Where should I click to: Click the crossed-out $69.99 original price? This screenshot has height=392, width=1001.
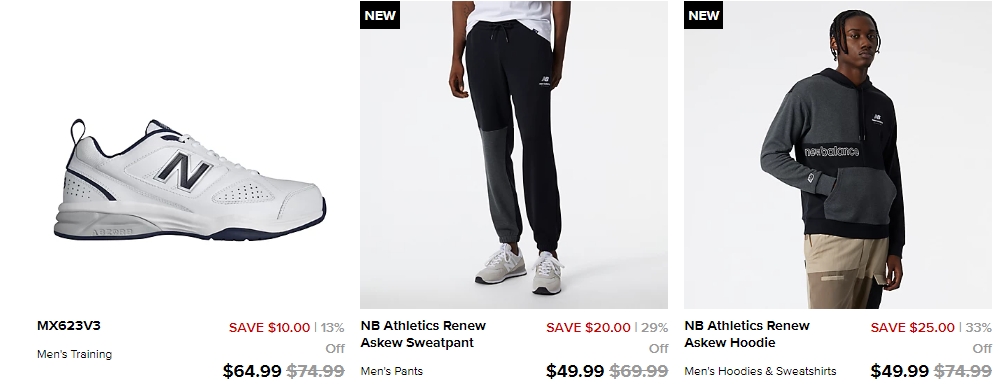(x=639, y=371)
